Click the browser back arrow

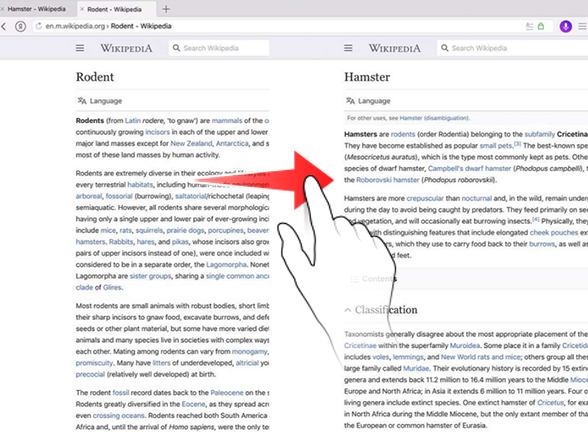(x=4, y=27)
